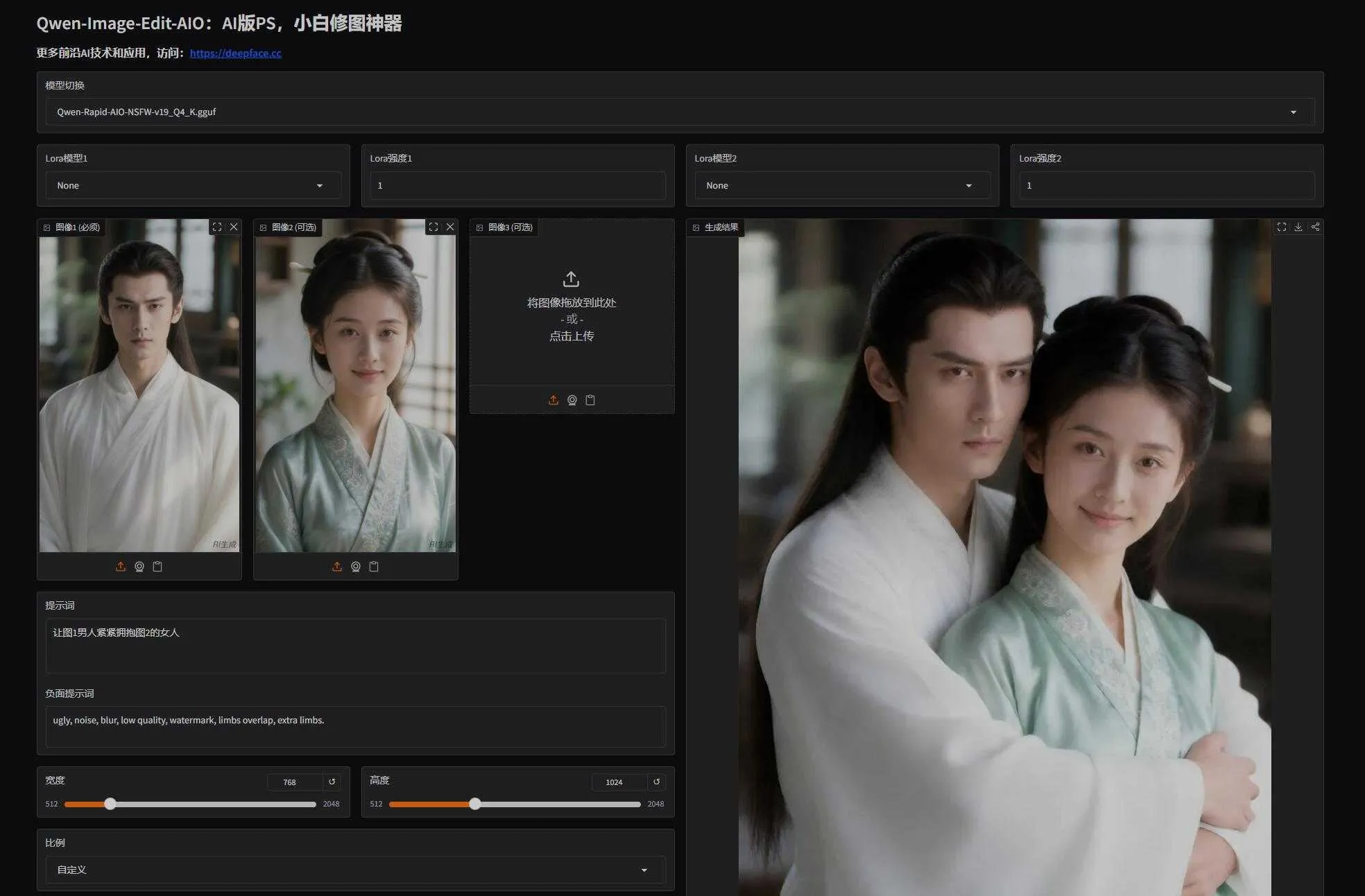Reset the 宽度 value to default
The image size is (1365, 896).
(x=332, y=782)
